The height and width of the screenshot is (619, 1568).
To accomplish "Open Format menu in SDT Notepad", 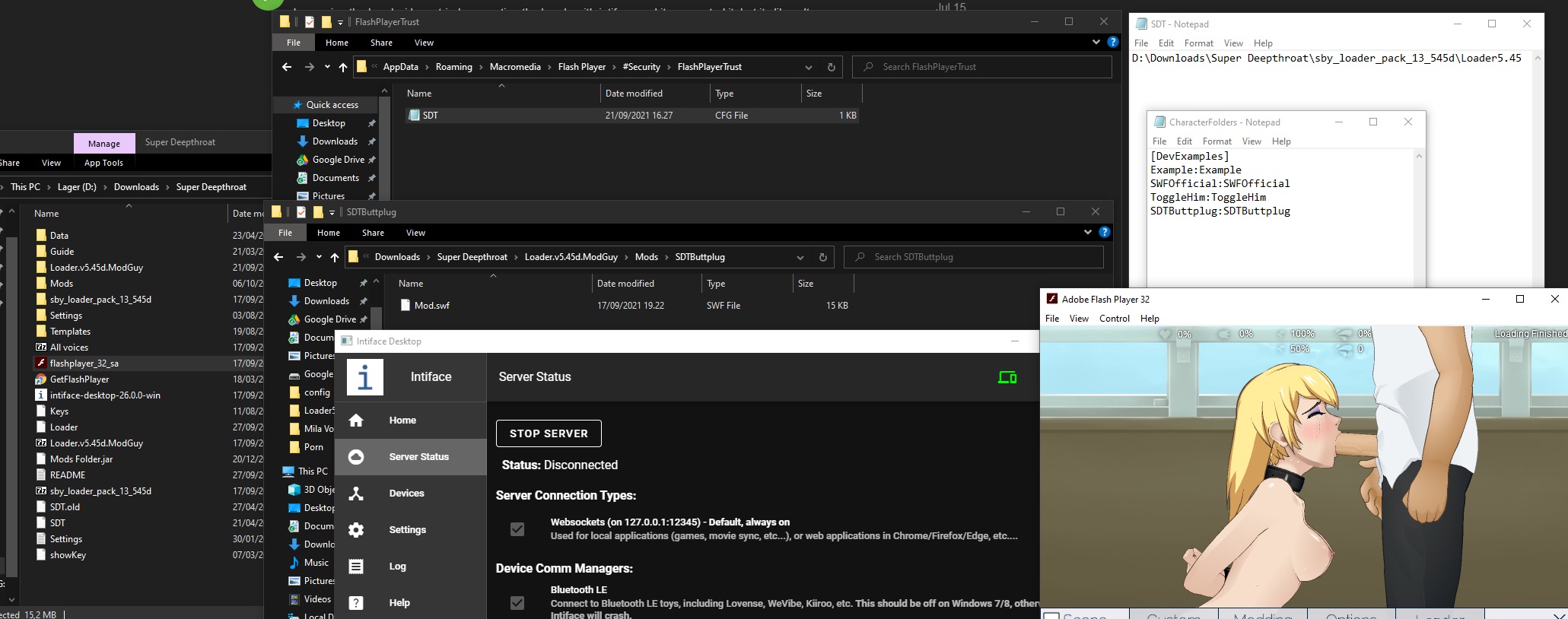I will (1198, 43).
